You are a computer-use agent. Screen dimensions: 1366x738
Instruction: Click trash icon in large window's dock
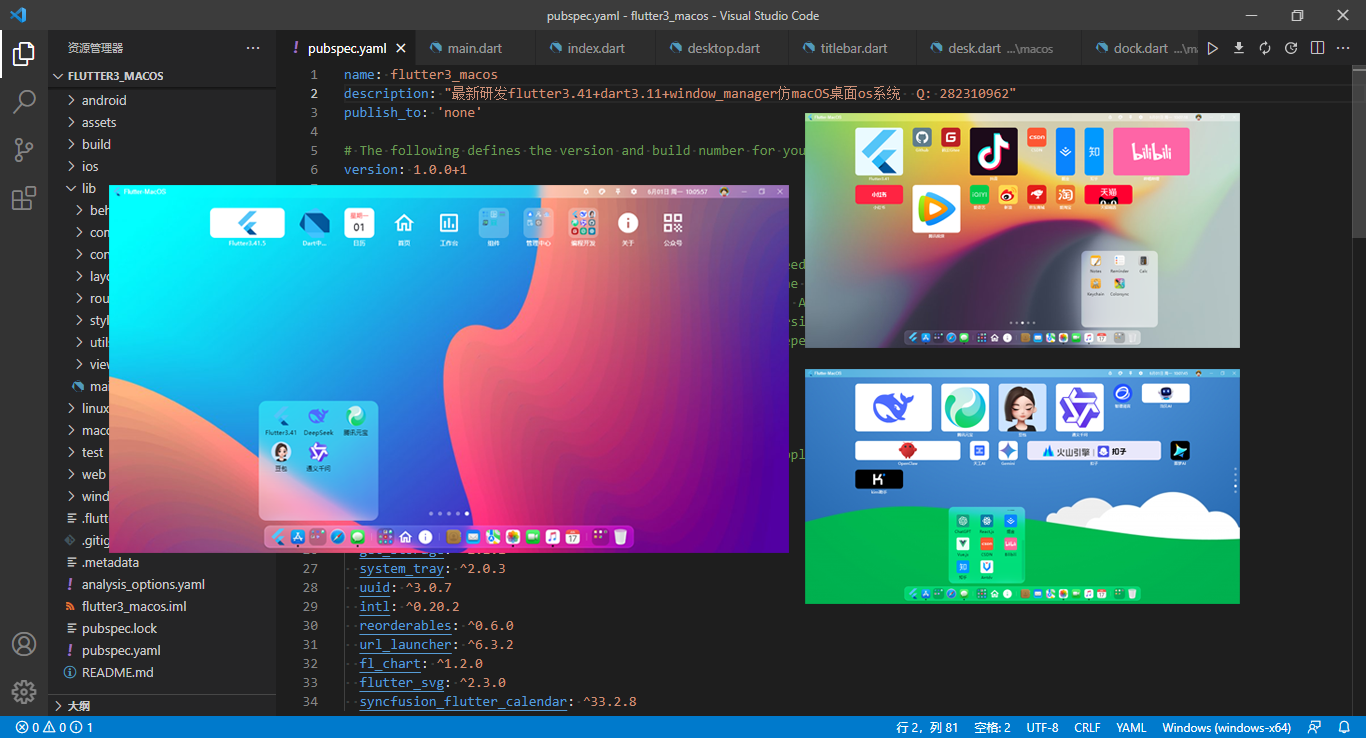620,537
